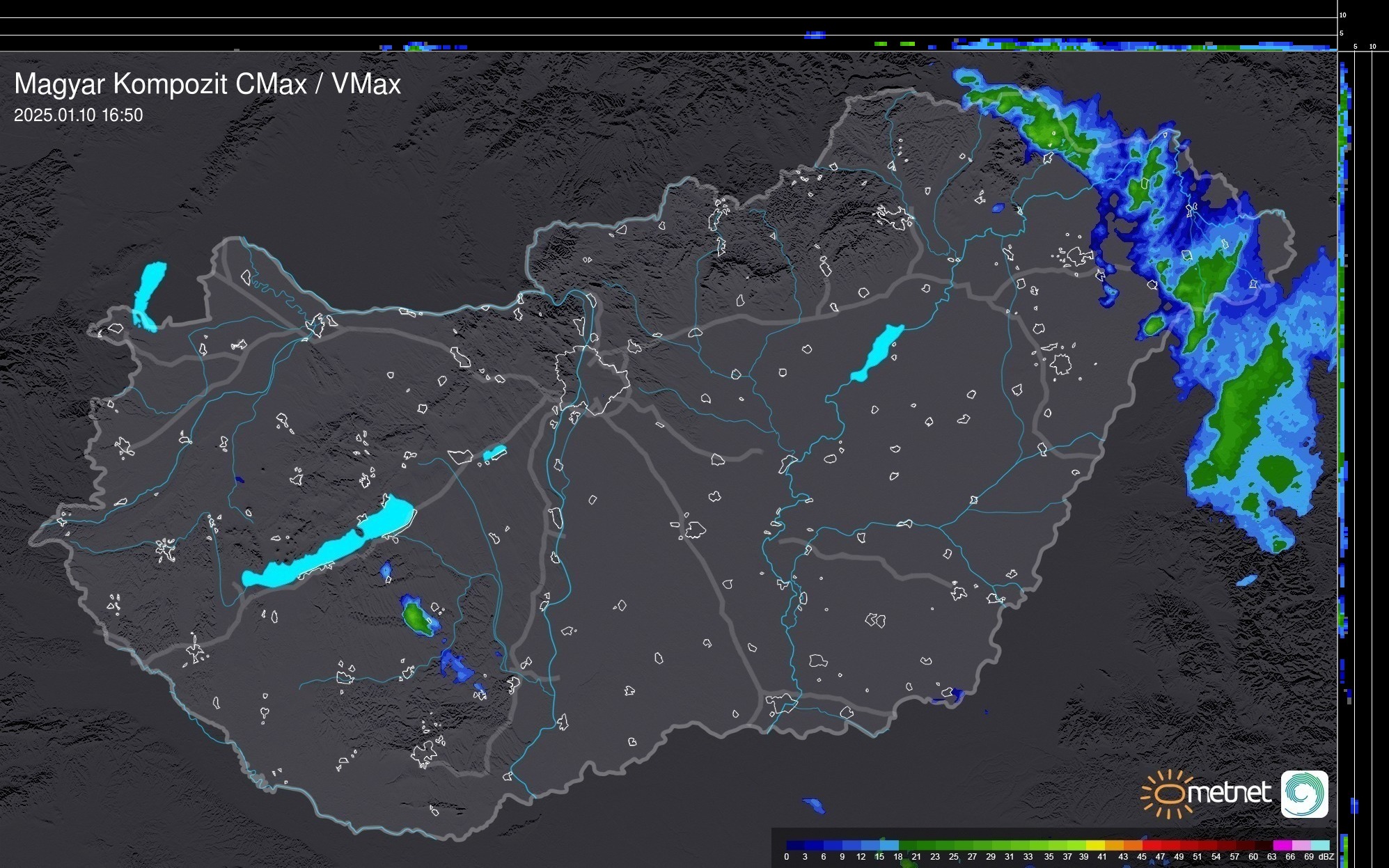Click the 2025.01.10 16:50 timestamp
Image resolution: width=1389 pixels, height=868 pixels.
pyautogui.click(x=79, y=116)
